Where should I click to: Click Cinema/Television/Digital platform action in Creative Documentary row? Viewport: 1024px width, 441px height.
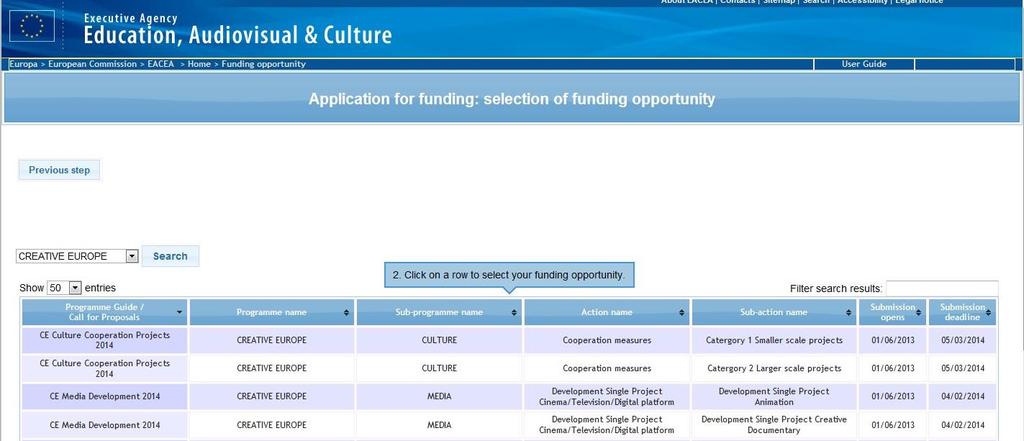pyautogui.click(x=607, y=425)
